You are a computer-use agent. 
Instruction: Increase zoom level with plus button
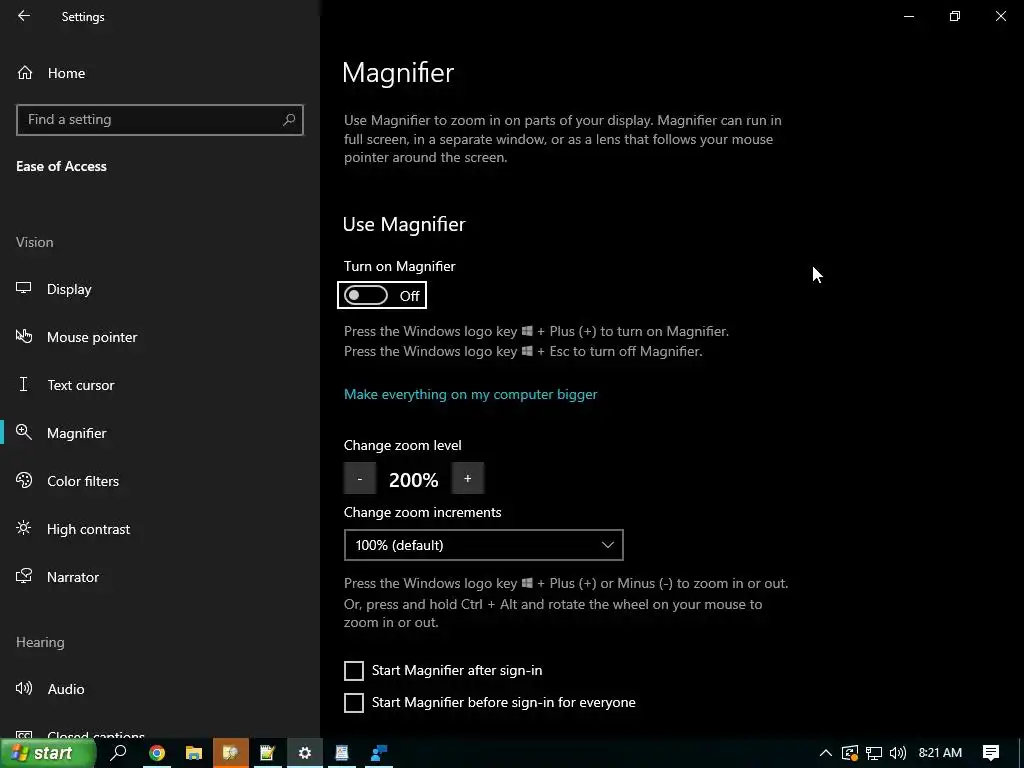pos(468,479)
